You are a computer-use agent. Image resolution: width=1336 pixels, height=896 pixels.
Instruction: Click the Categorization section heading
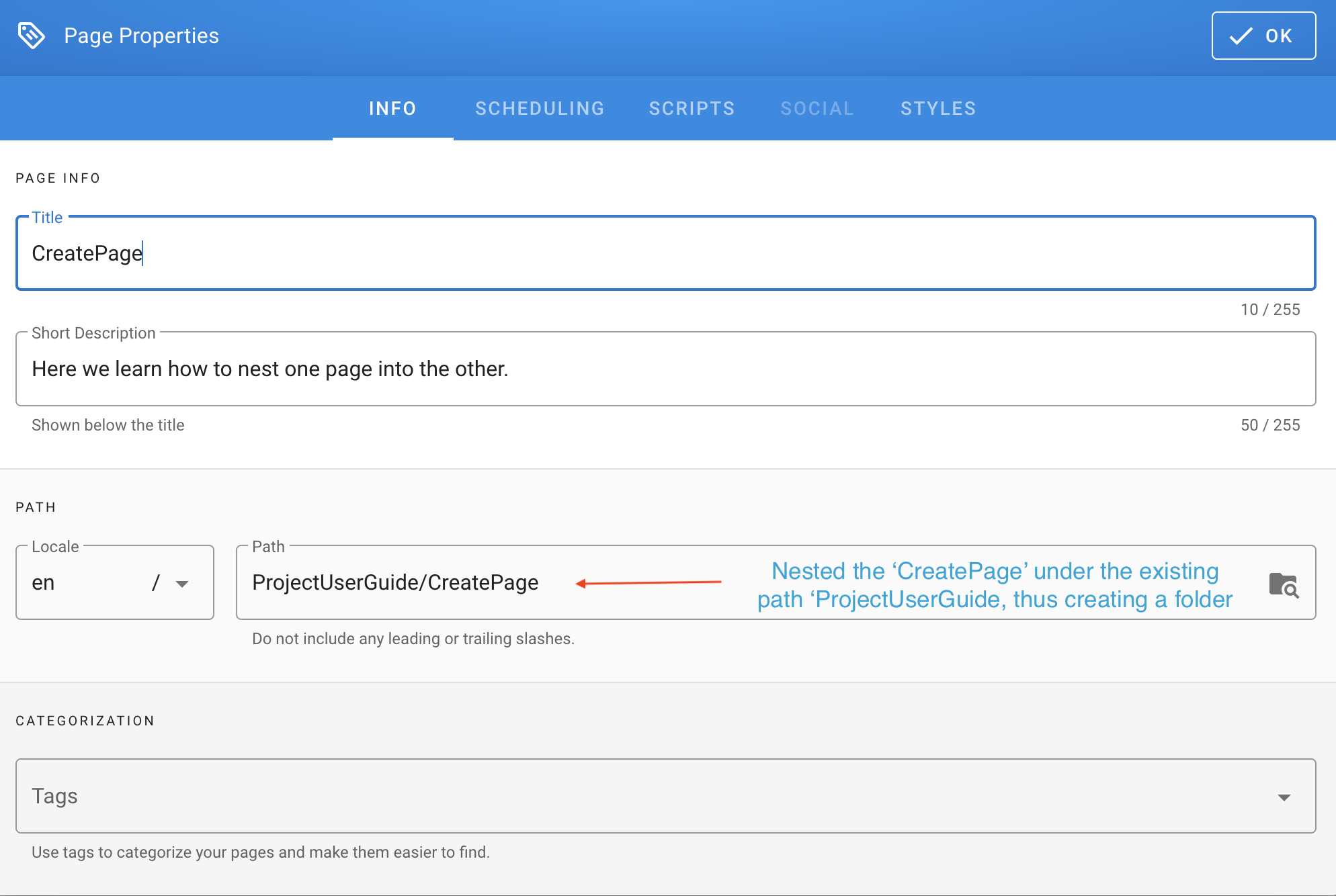click(x=85, y=721)
